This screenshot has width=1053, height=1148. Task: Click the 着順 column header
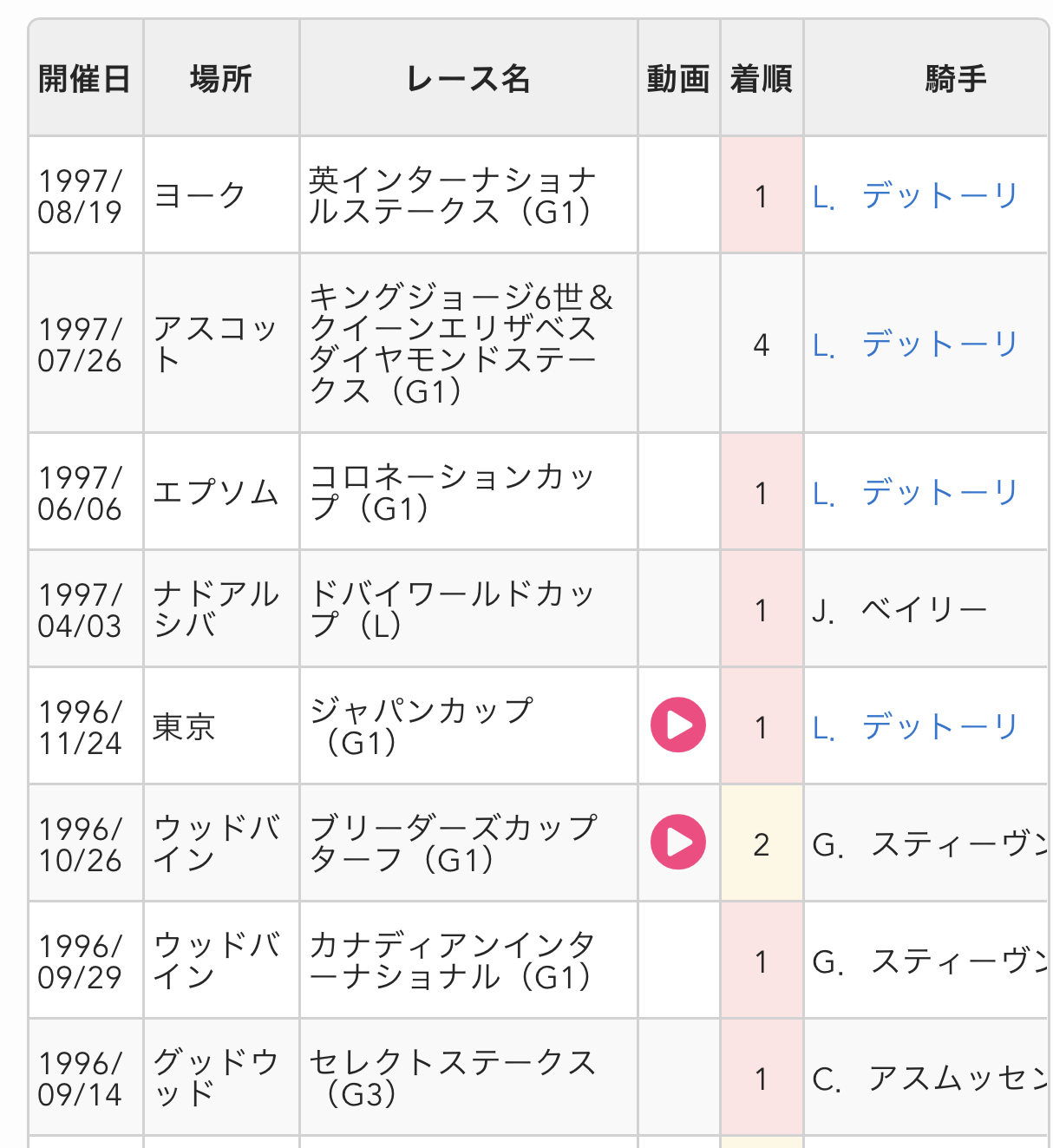pyautogui.click(x=762, y=79)
